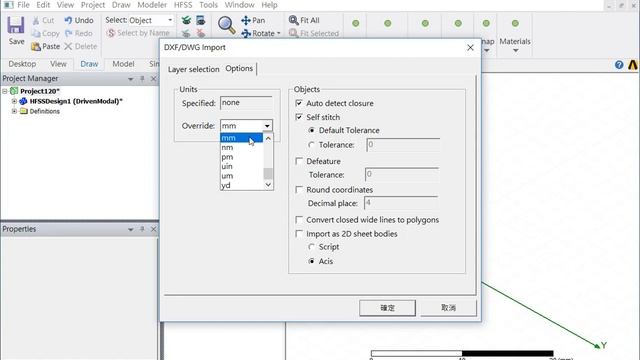640x360 pixels.
Task: Click the green dot icon above Materials
Action: [515, 24]
